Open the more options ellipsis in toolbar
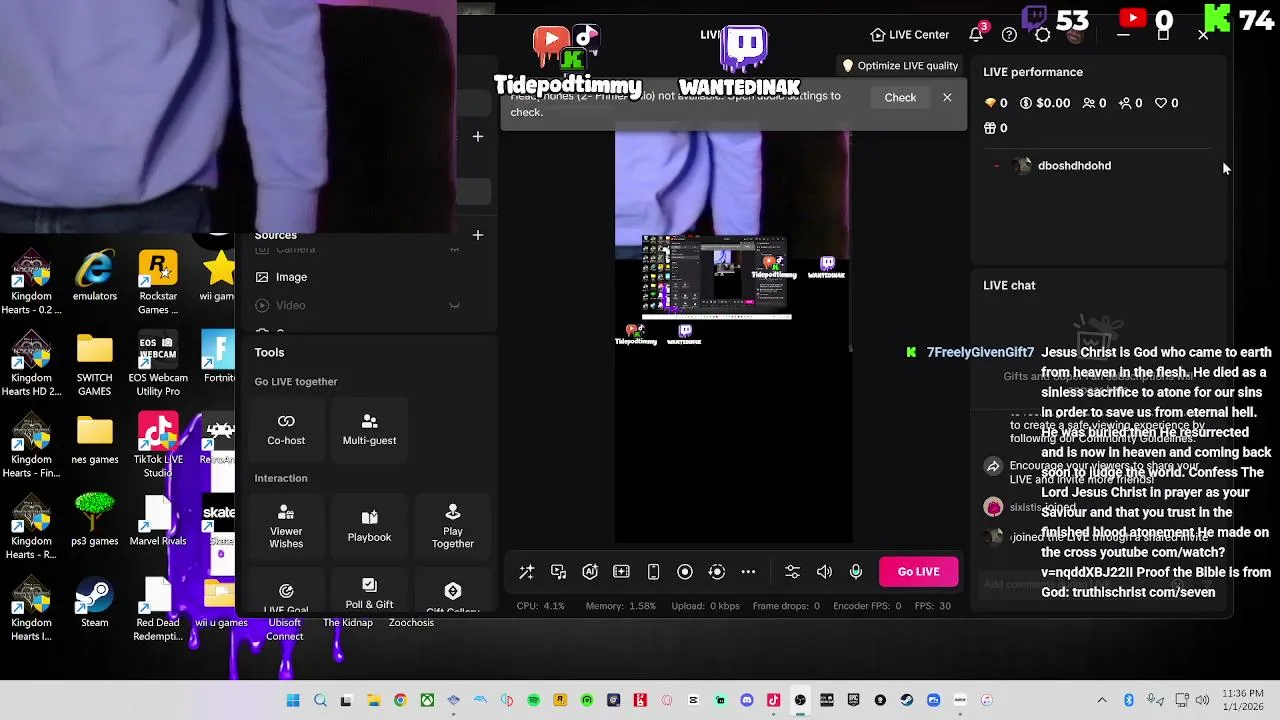The width and height of the screenshot is (1280, 720). [748, 572]
